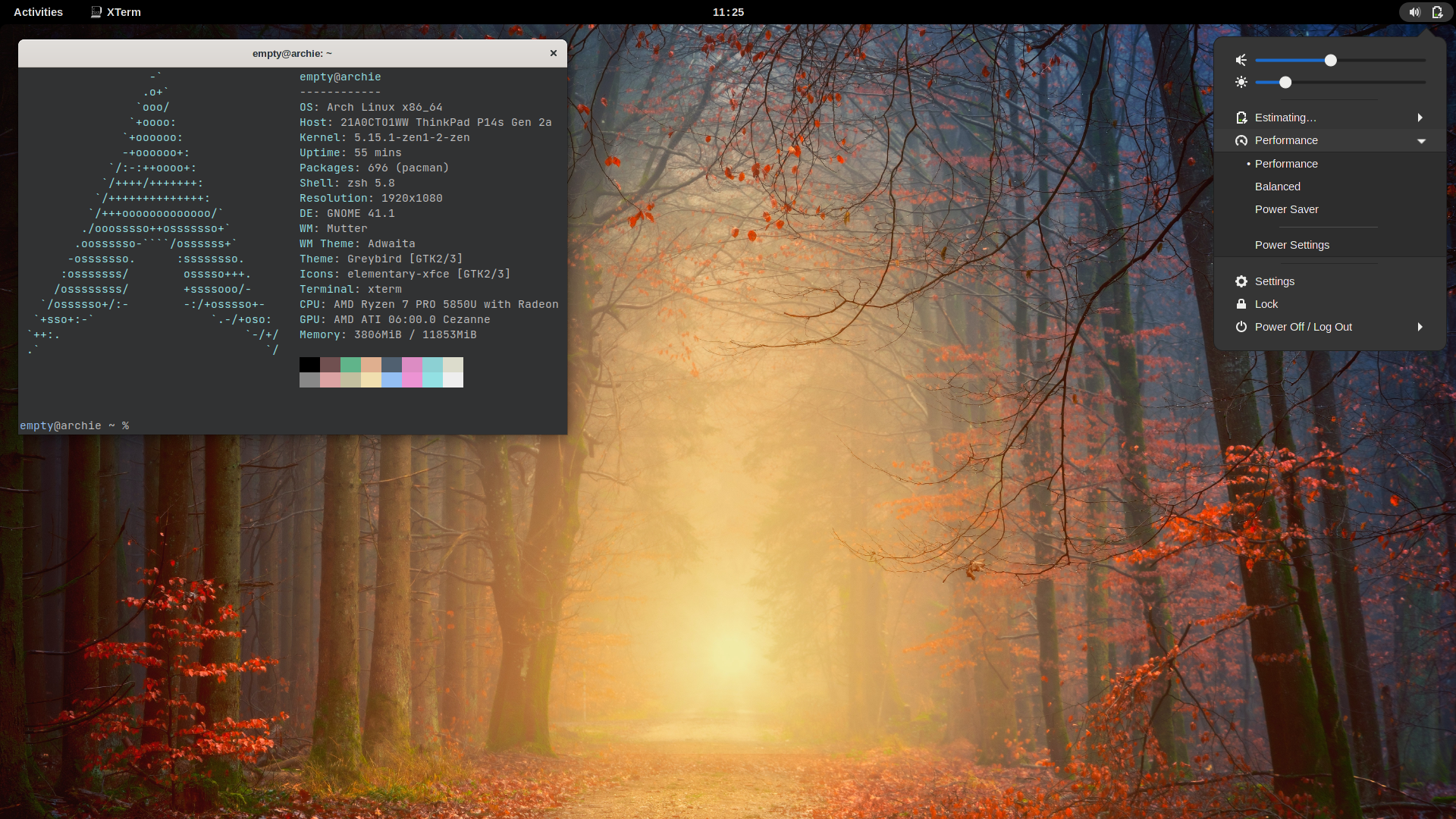Click the terminal prompt line empty@archie ~ %
The width and height of the screenshot is (1456, 819).
[74, 426]
